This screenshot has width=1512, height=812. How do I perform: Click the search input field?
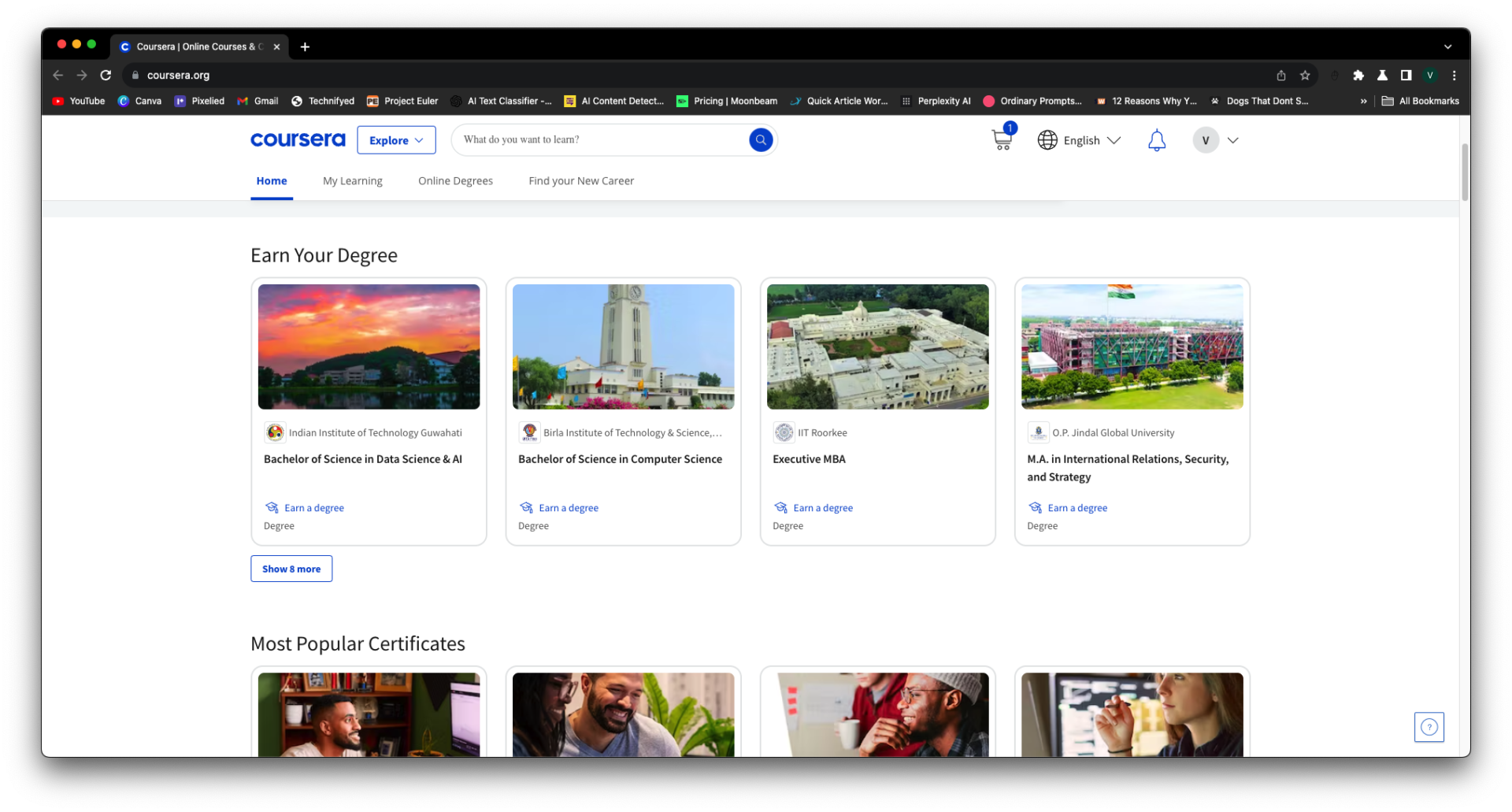(x=602, y=139)
